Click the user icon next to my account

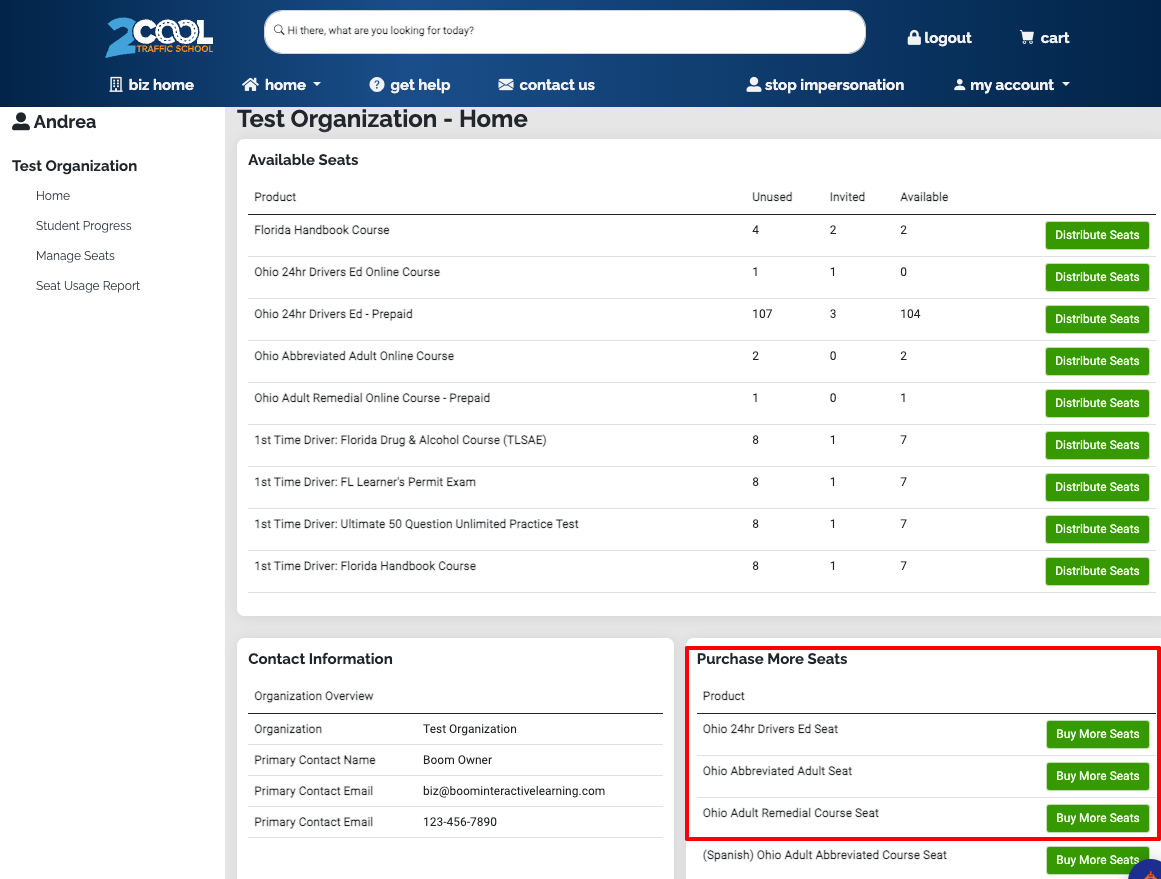click(x=959, y=84)
